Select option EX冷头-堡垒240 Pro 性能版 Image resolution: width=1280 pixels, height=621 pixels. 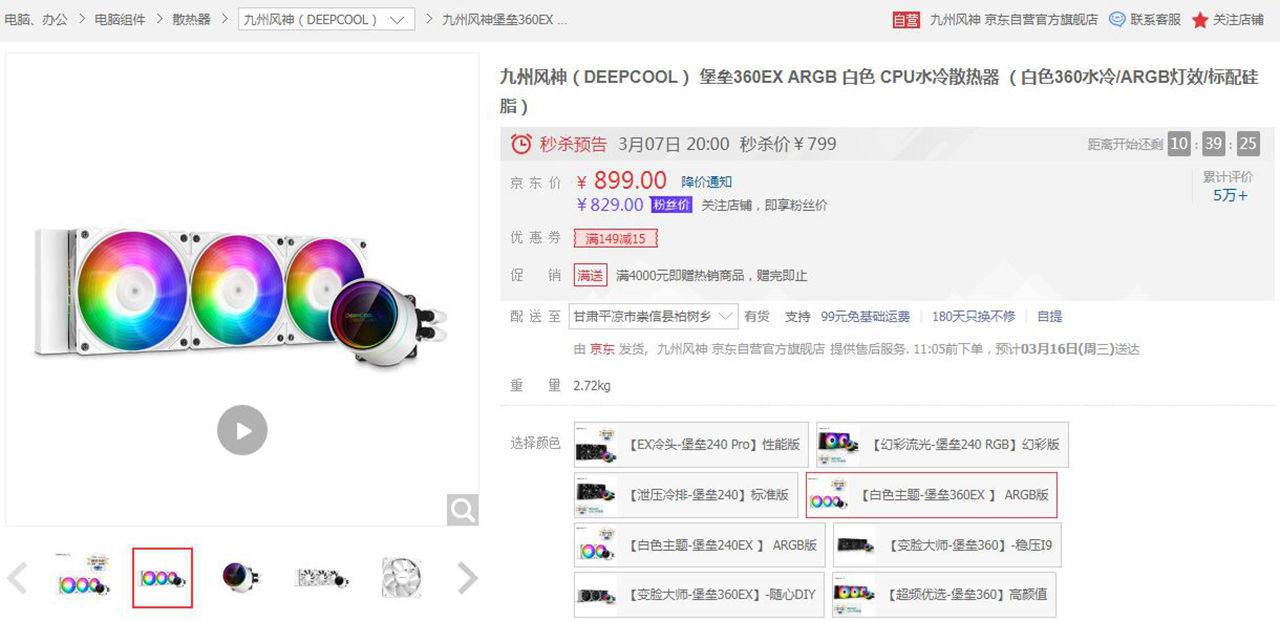click(691, 444)
